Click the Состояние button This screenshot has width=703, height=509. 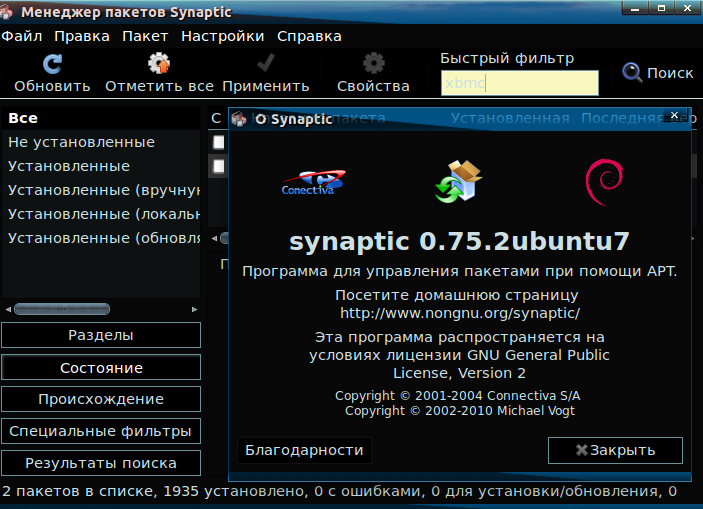101,367
